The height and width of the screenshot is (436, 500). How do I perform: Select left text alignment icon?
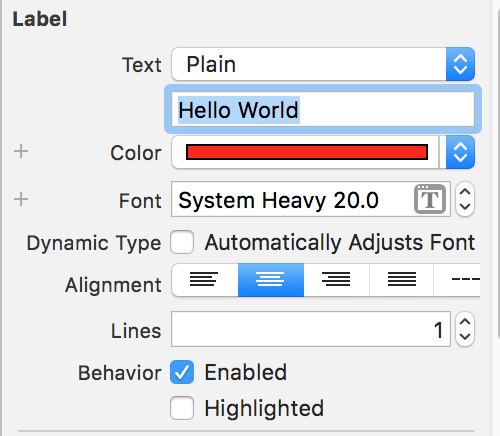[x=204, y=279]
